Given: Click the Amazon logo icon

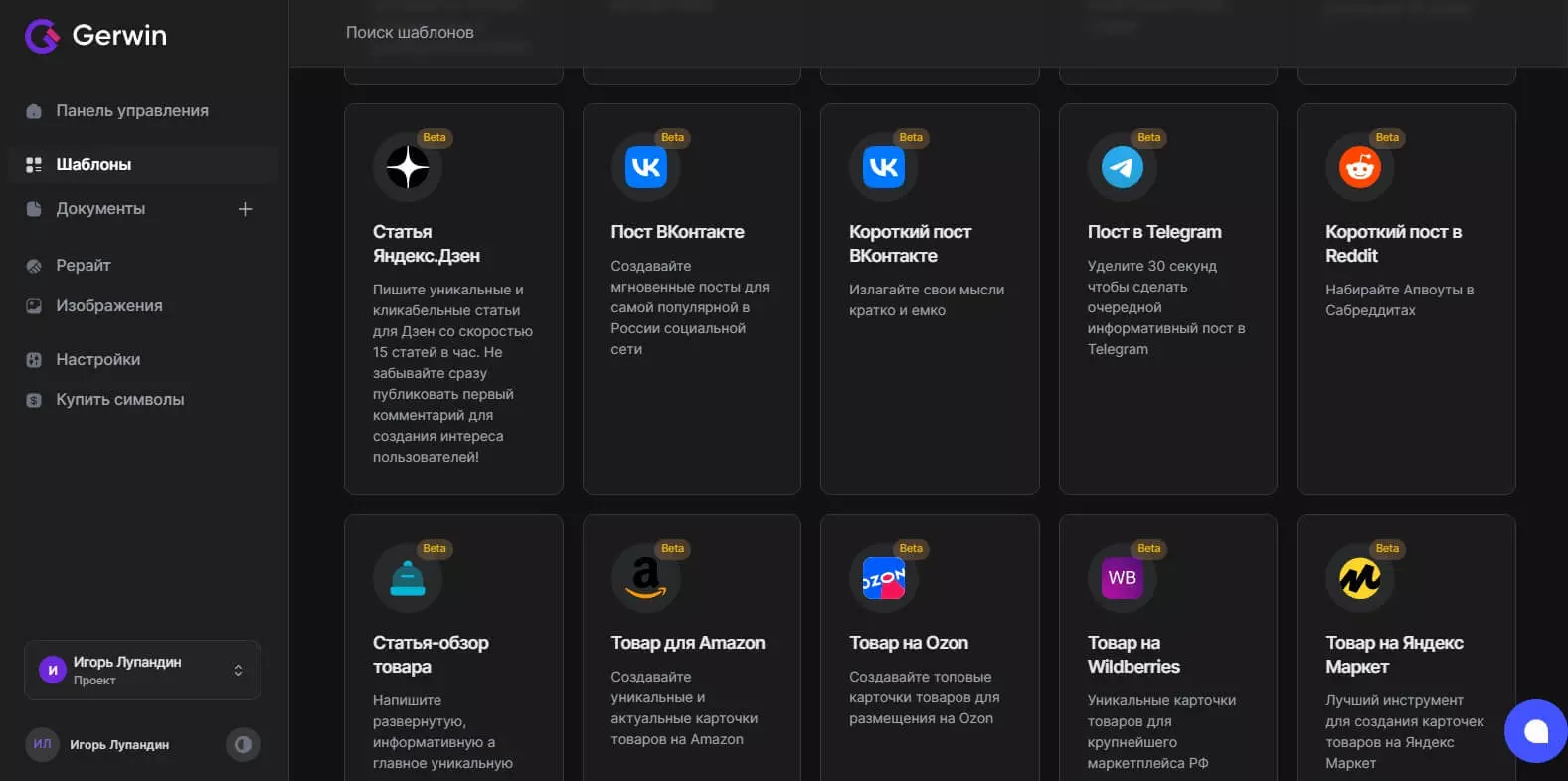Looking at the screenshot, I should point(646,578).
